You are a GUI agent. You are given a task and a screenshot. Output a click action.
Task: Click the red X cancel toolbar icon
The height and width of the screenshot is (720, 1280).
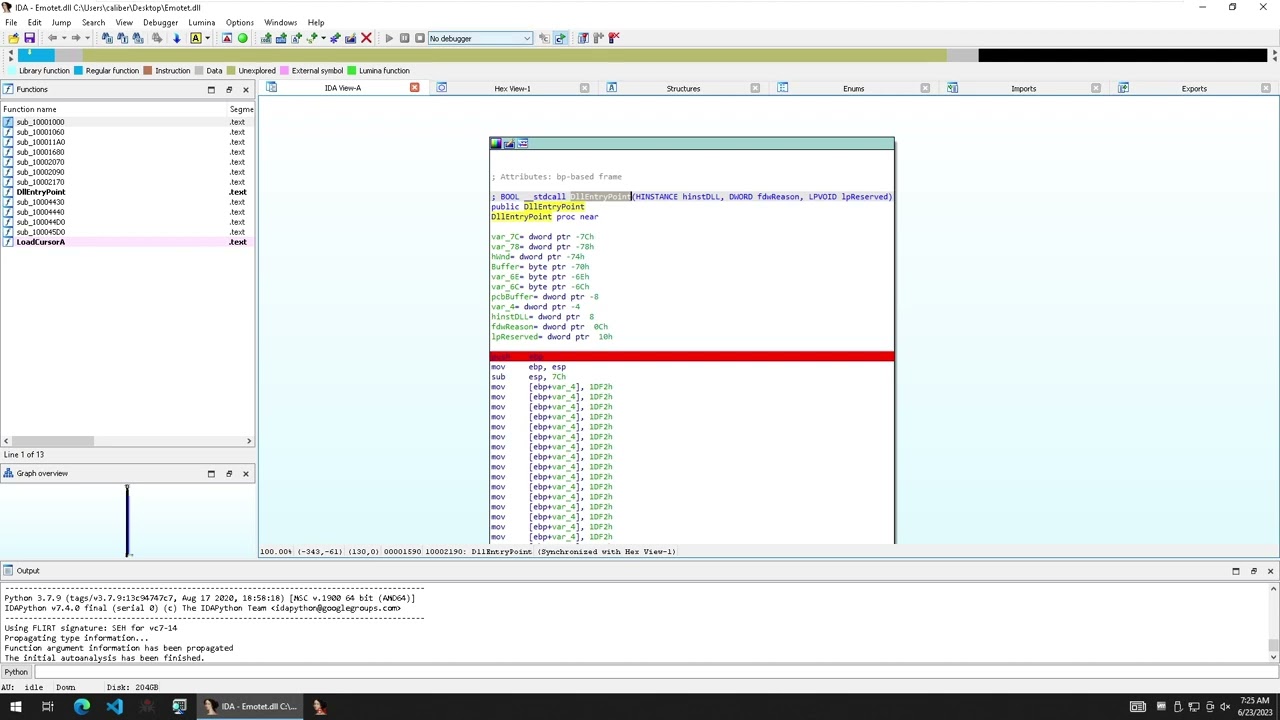pos(366,38)
